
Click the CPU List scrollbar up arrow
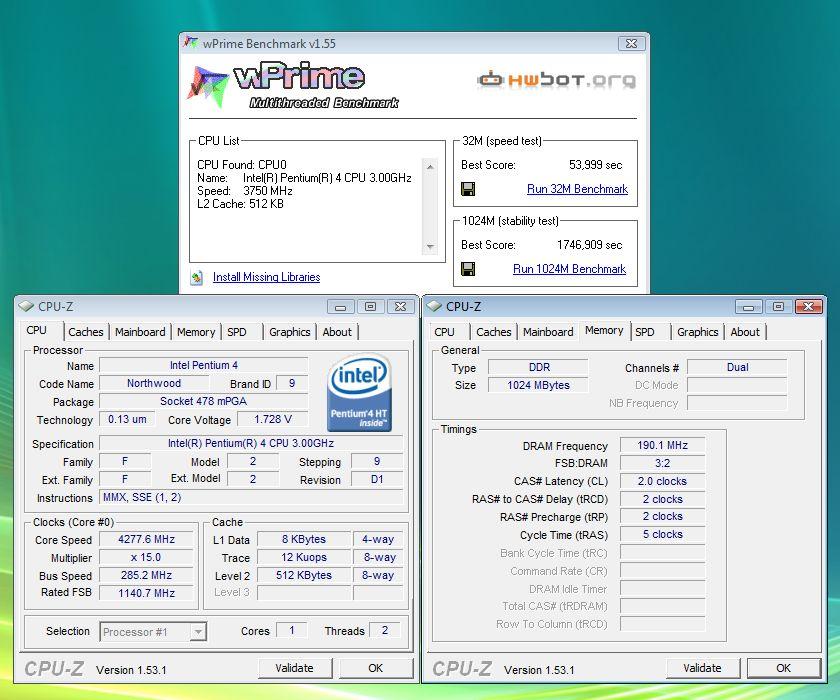430,167
